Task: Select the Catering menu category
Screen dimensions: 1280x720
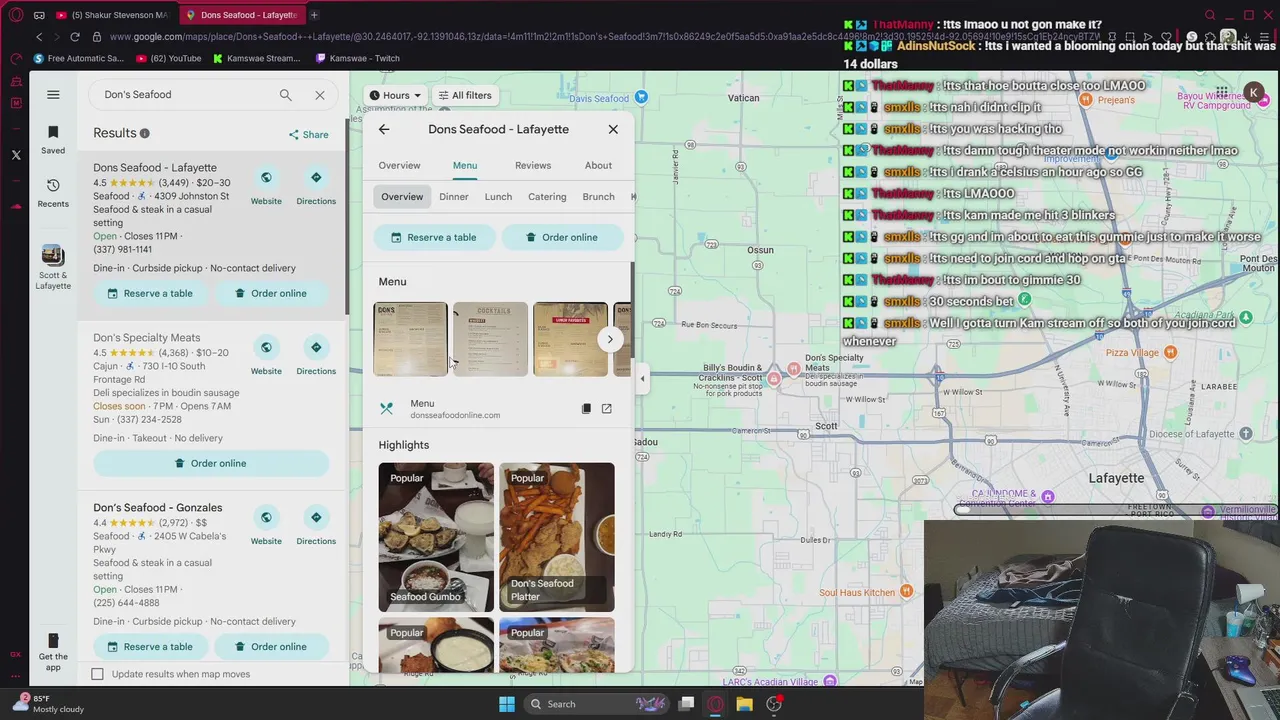Action: click(x=547, y=197)
